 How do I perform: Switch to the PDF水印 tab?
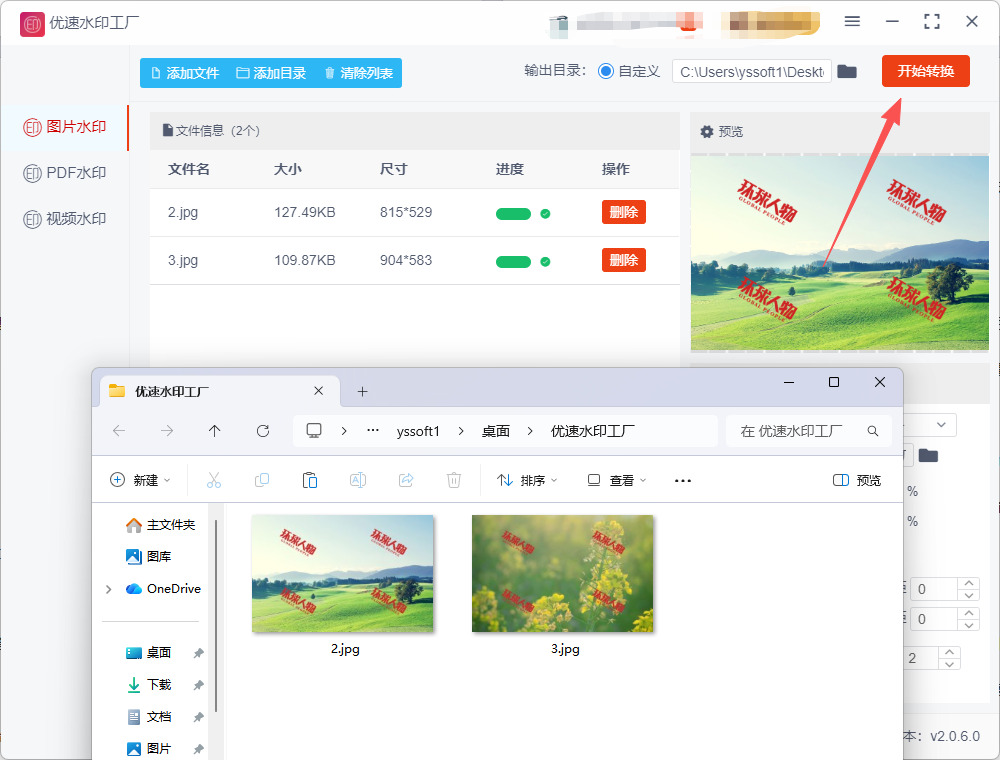64,173
